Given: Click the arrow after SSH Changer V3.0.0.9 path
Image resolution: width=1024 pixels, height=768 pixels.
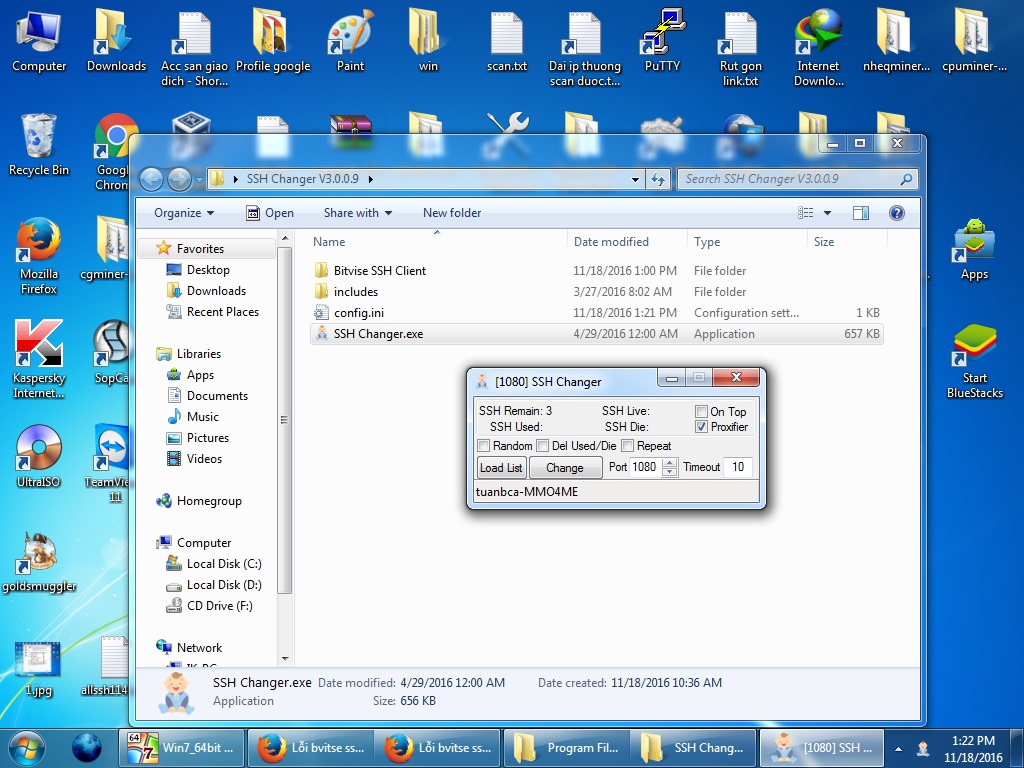Looking at the screenshot, I should click(370, 179).
